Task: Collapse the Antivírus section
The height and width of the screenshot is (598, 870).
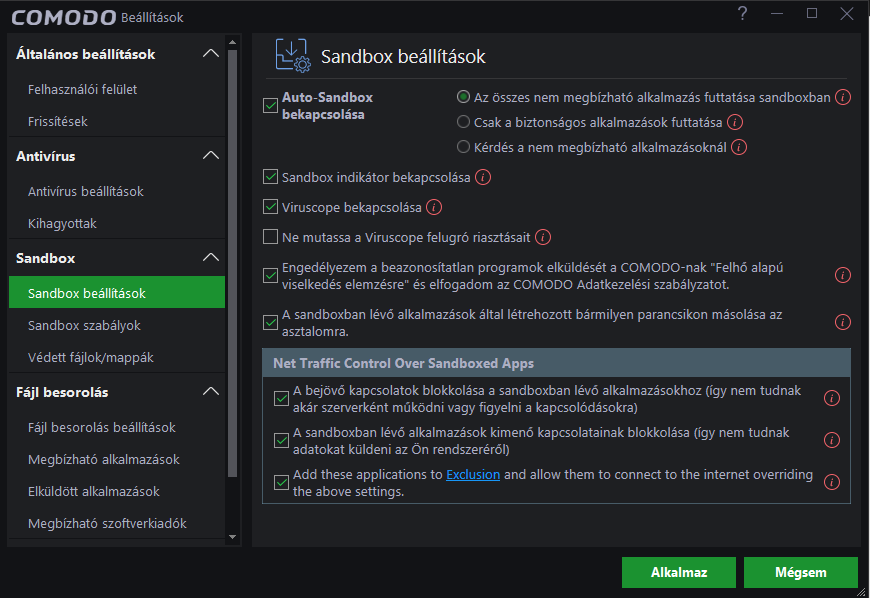Action: click(x=211, y=156)
